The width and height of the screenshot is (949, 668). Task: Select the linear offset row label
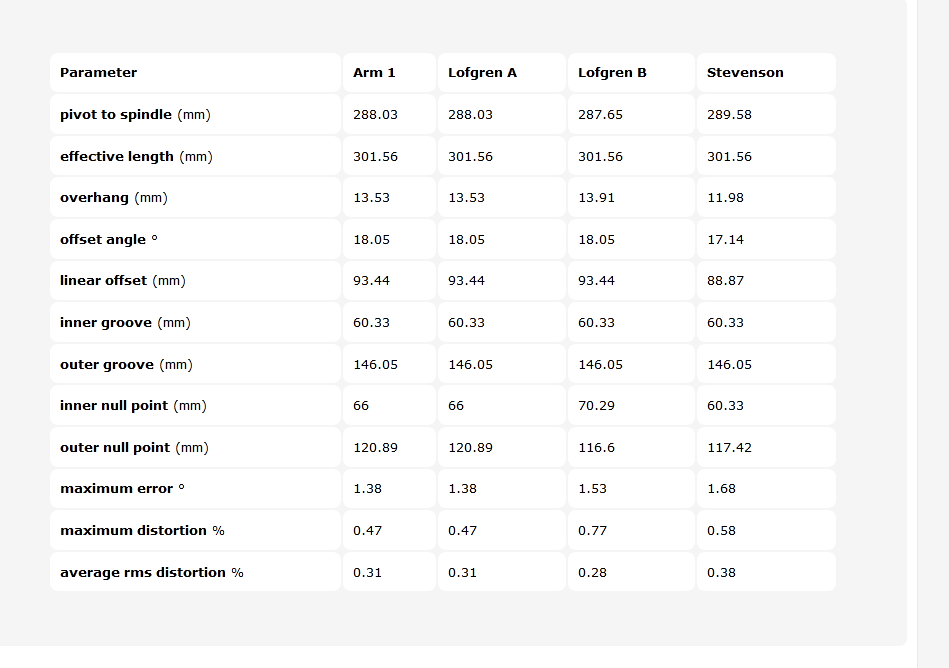click(x=123, y=281)
